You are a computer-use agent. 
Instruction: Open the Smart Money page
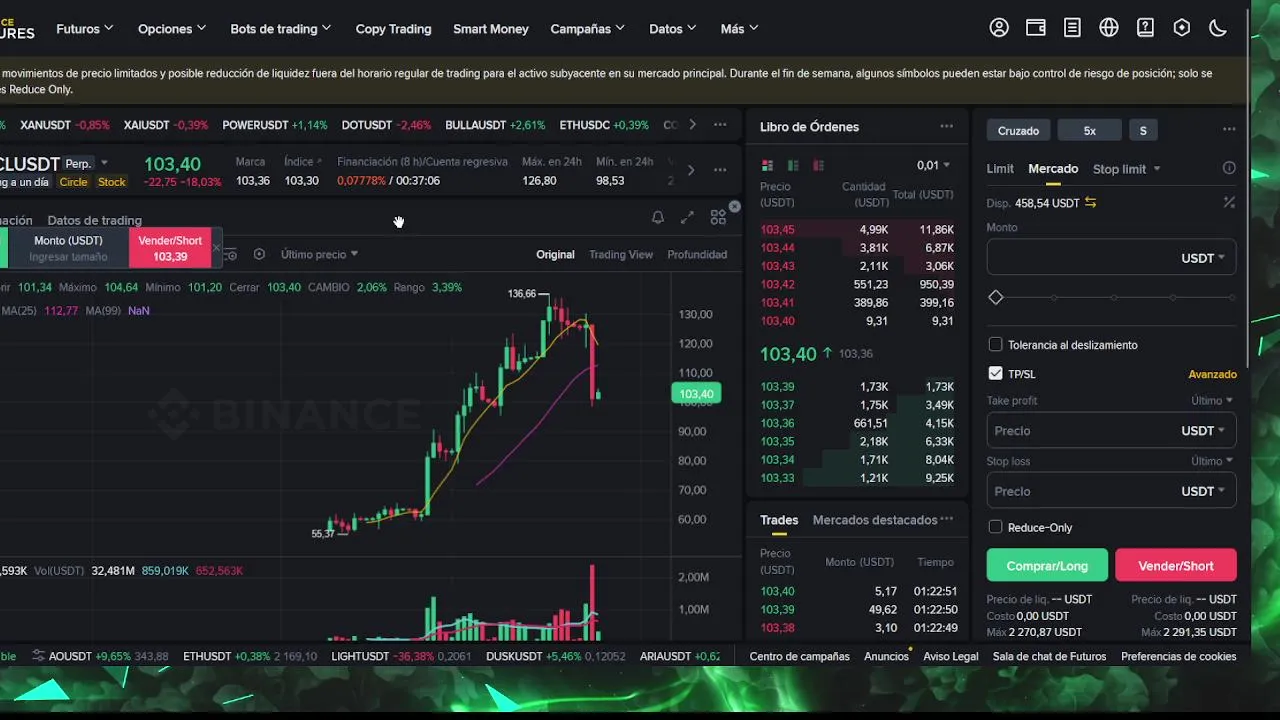pos(490,29)
